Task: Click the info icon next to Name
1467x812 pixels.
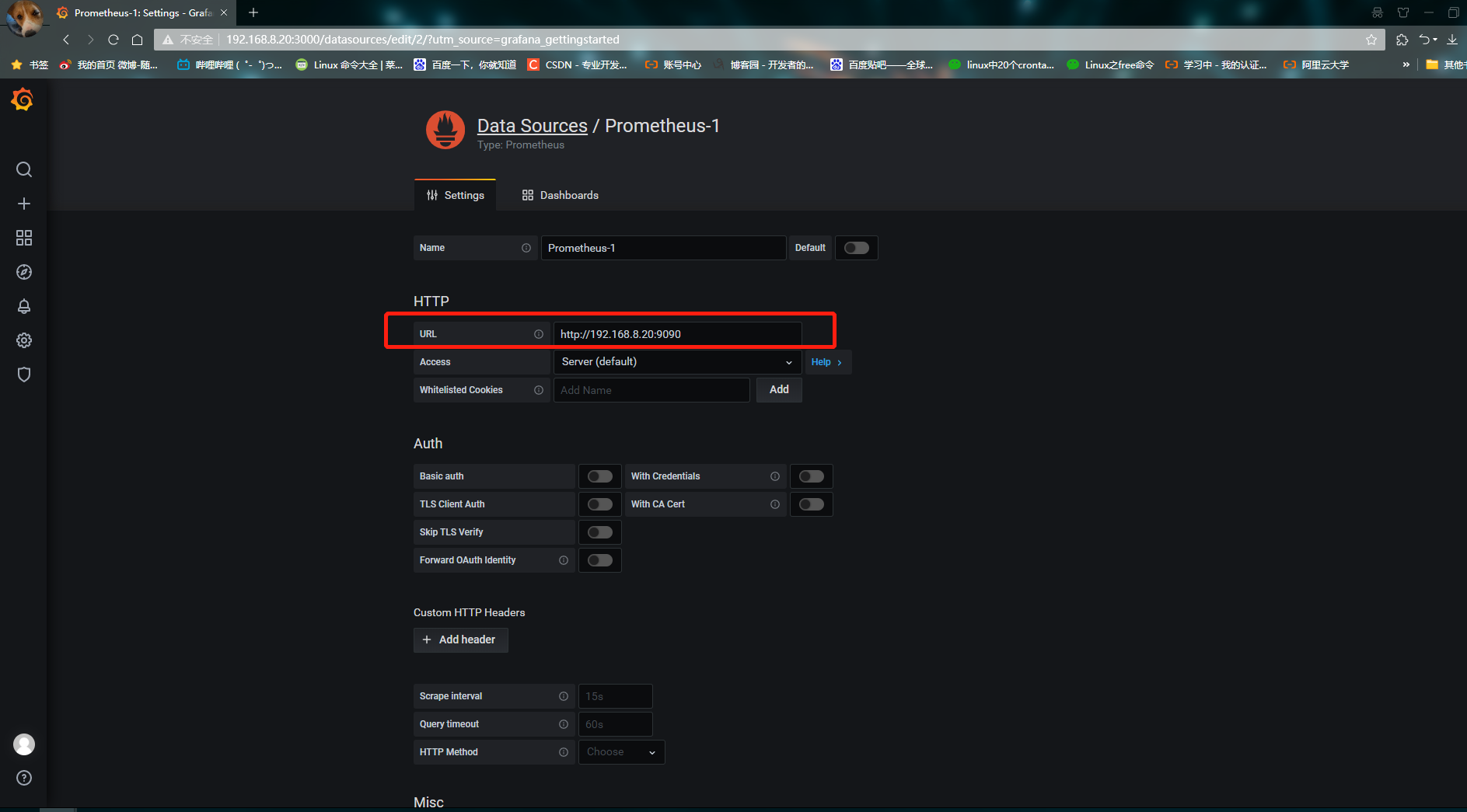Action: [x=526, y=248]
